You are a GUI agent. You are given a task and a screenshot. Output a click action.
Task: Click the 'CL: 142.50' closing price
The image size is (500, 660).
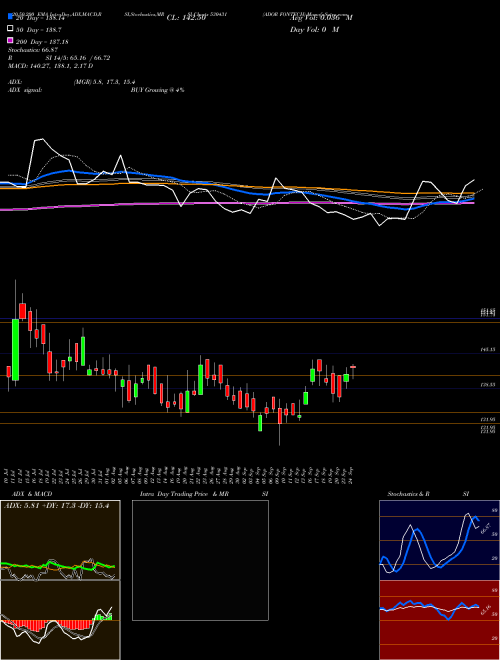point(186,18)
